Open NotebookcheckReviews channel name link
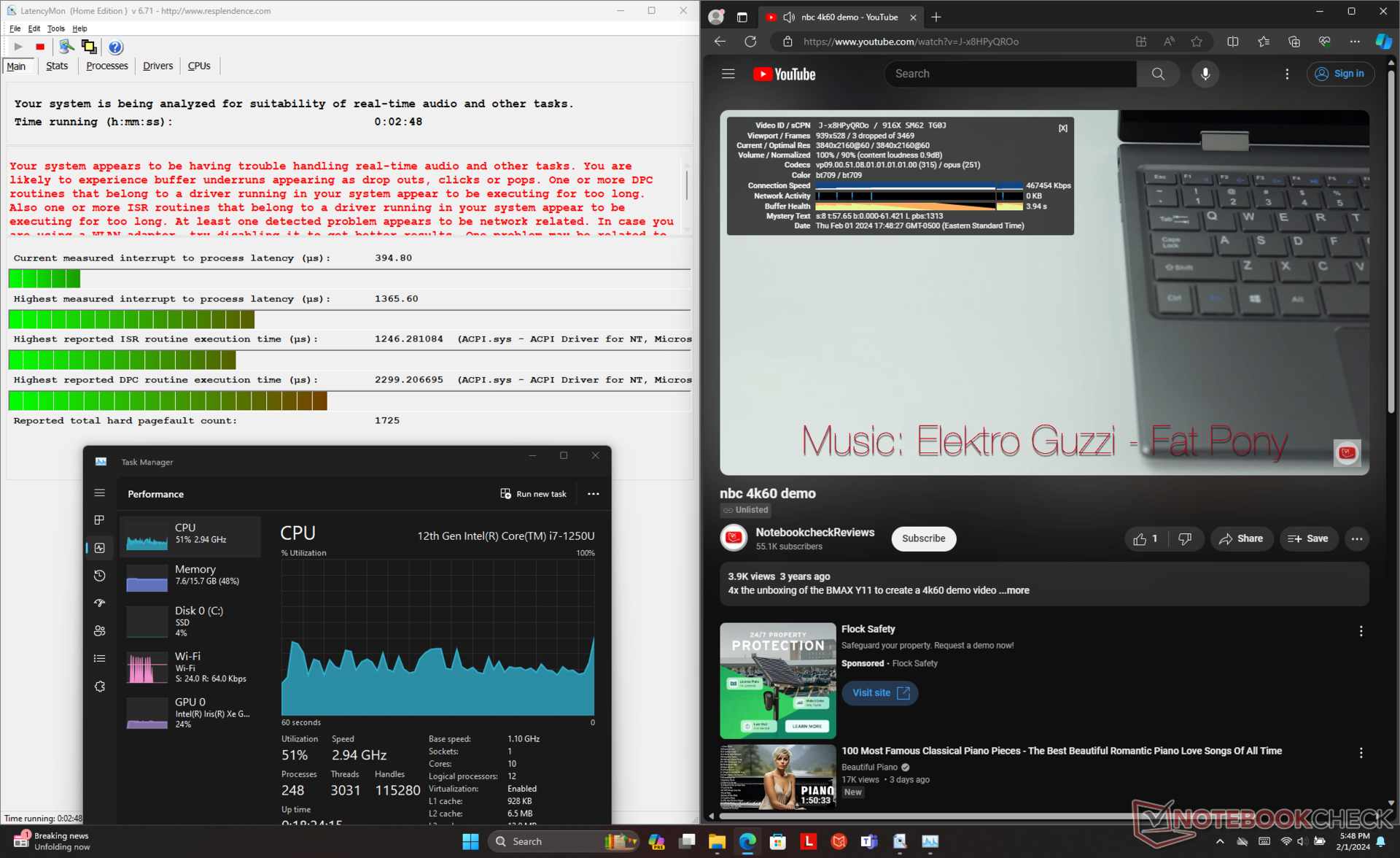This screenshot has height=858, width=1400. click(814, 533)
